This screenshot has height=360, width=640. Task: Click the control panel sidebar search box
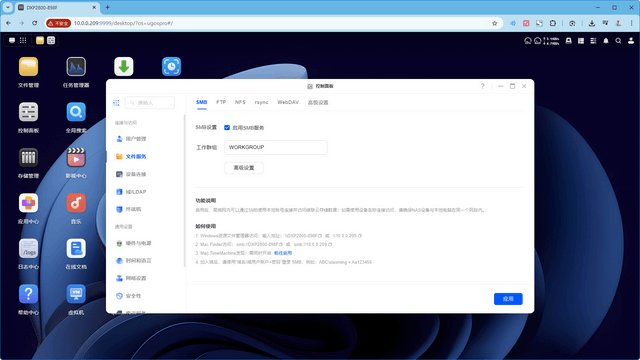[x=150, y=103]
